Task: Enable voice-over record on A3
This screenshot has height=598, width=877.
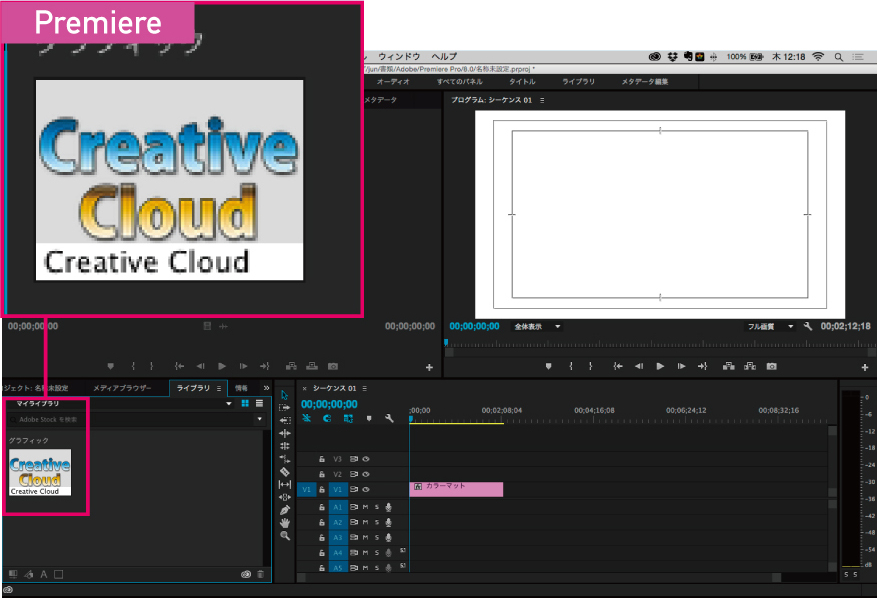Action: pyautogui.click(x=388, y=538)
